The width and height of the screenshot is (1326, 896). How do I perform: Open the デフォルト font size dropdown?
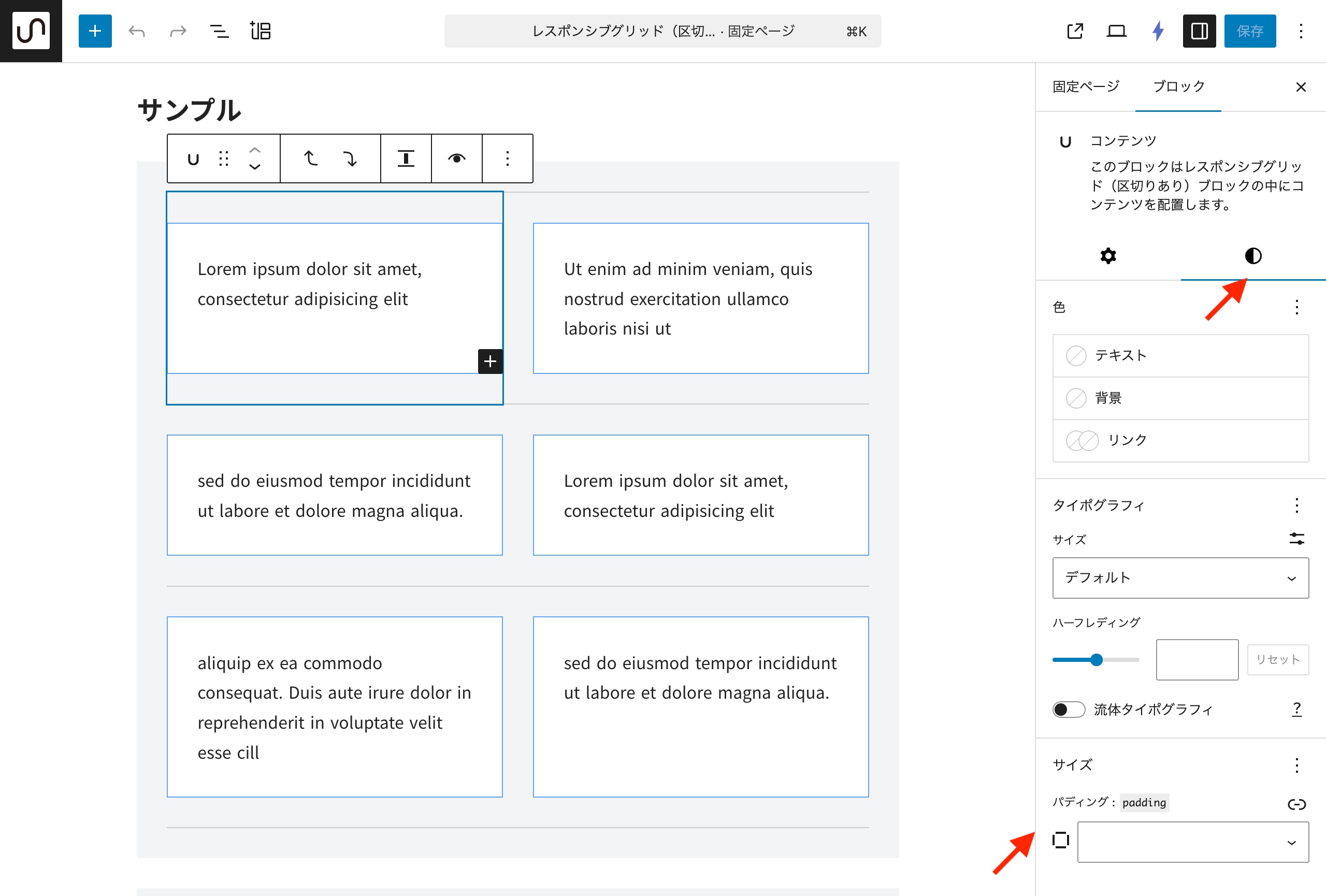(x=1180, y=578)
